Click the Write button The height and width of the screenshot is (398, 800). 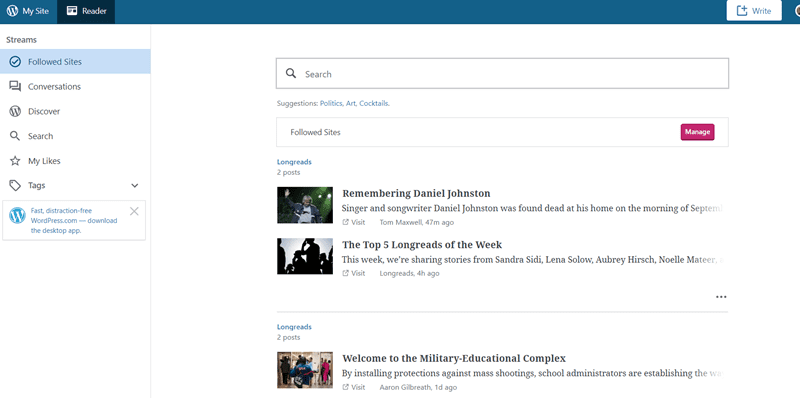pyautogui.click(x=754, y=11)
